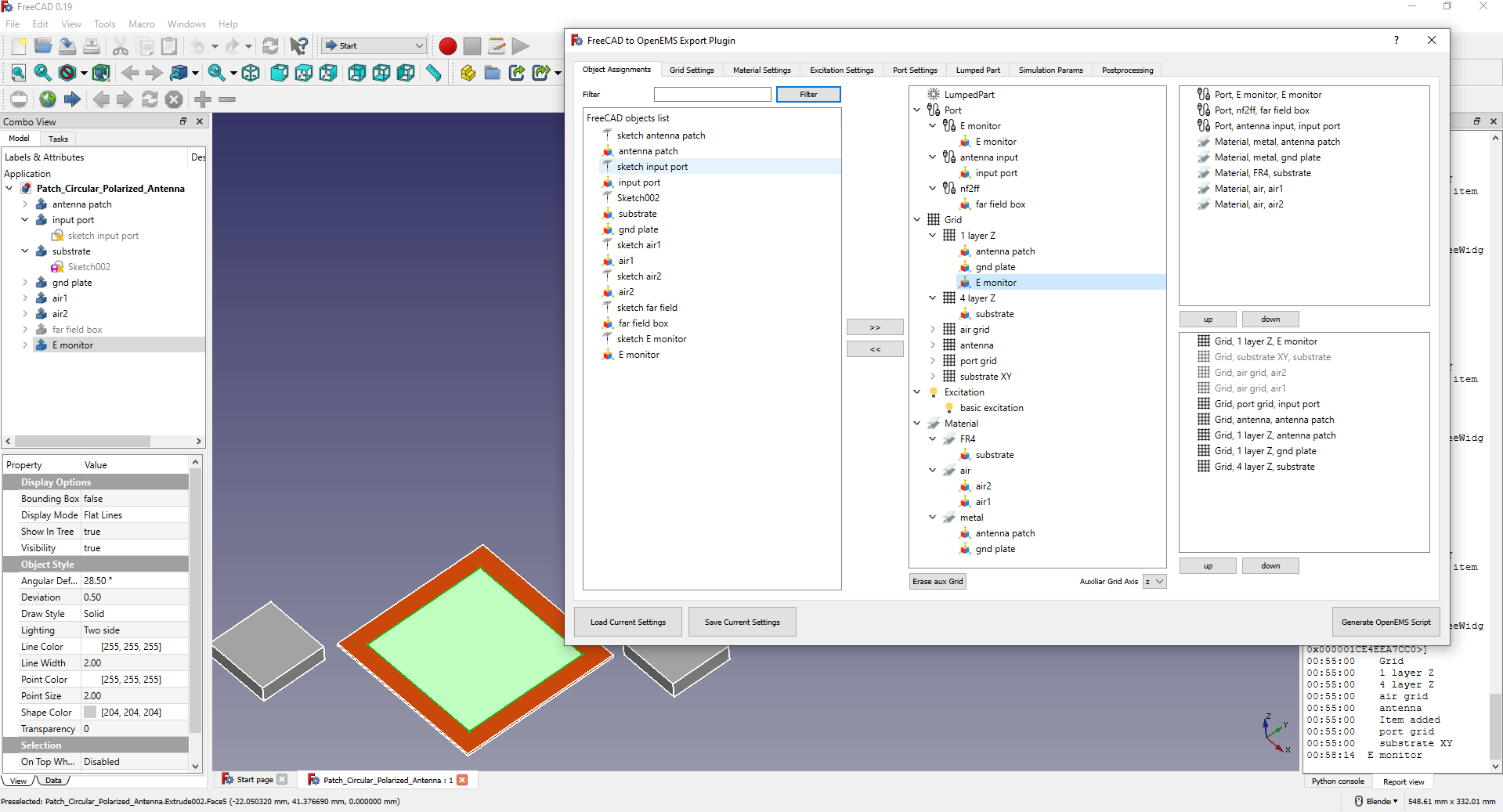
Task: Click the What's This help cursor icon
Action: [298, 46]
